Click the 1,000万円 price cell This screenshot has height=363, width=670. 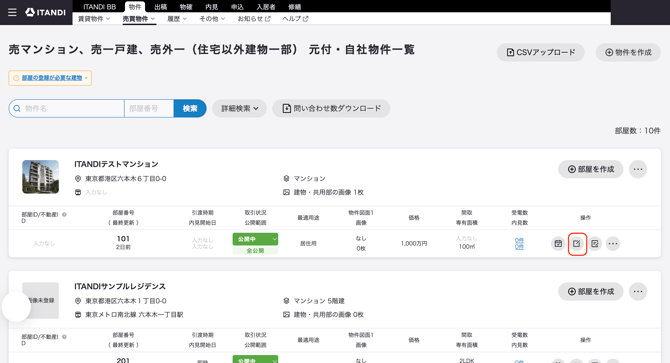click(x=414, y=243)
